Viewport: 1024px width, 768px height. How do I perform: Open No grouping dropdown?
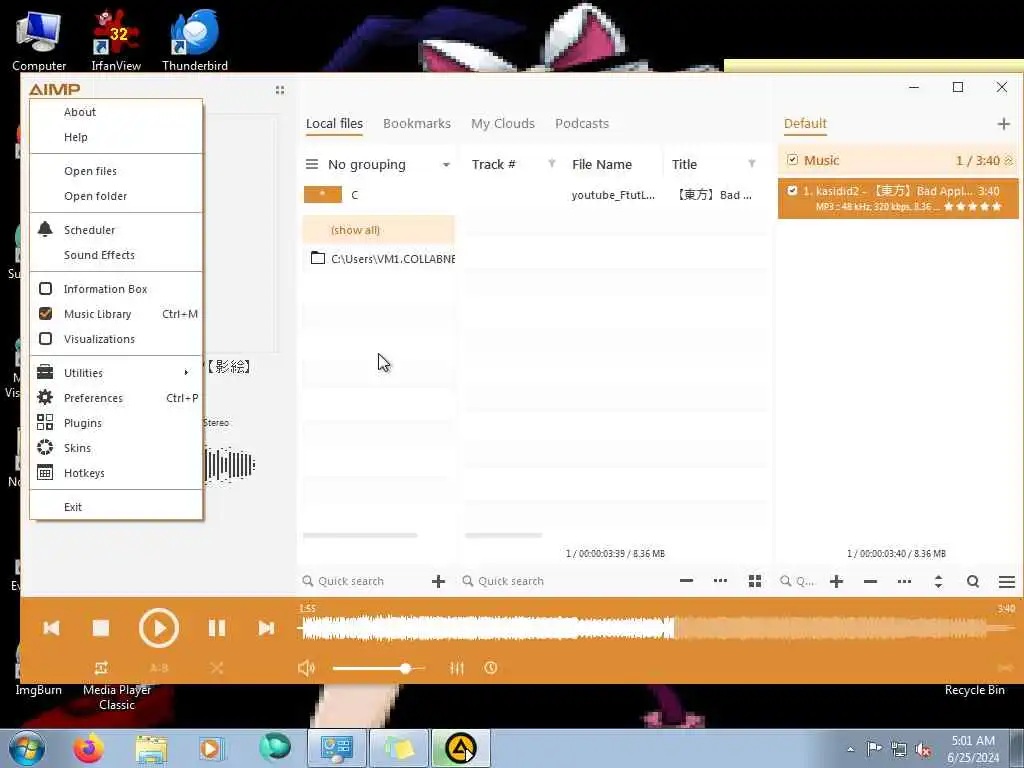tap(446, 165)
